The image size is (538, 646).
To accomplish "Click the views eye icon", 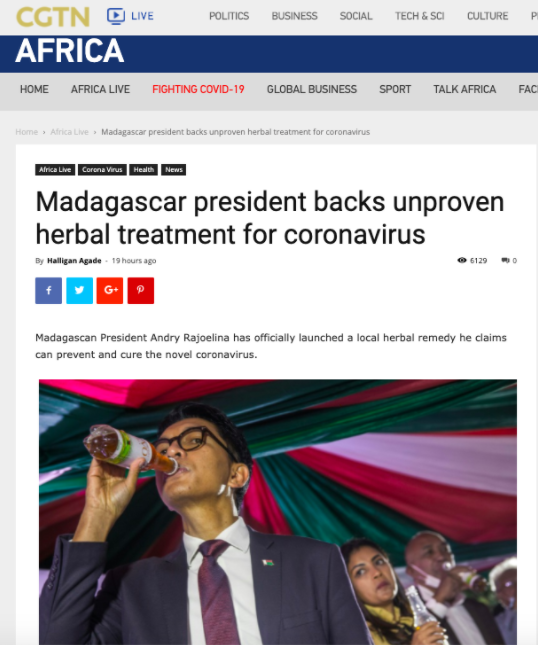I will (462, 260).
